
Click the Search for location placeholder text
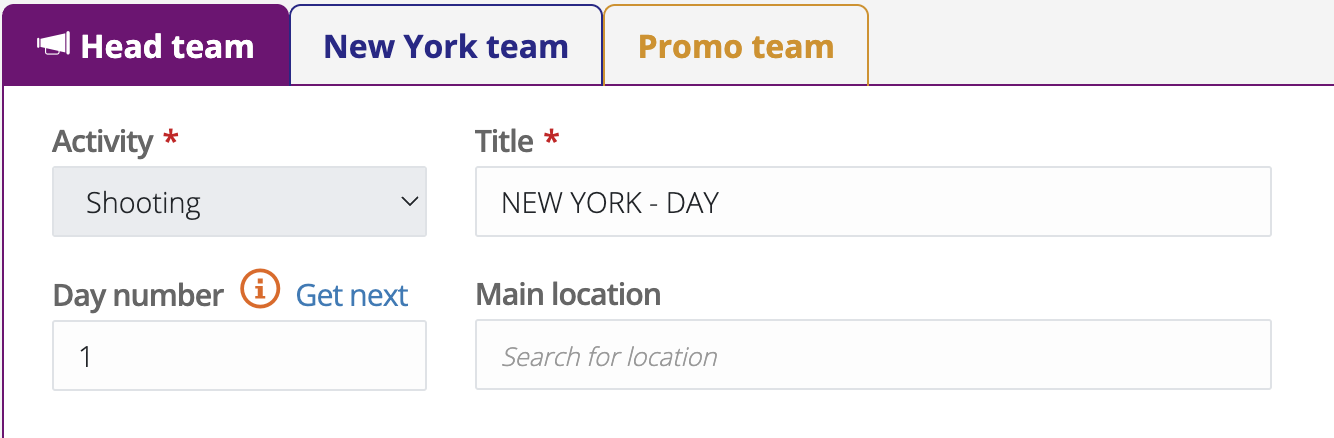[x=610, y=357]
